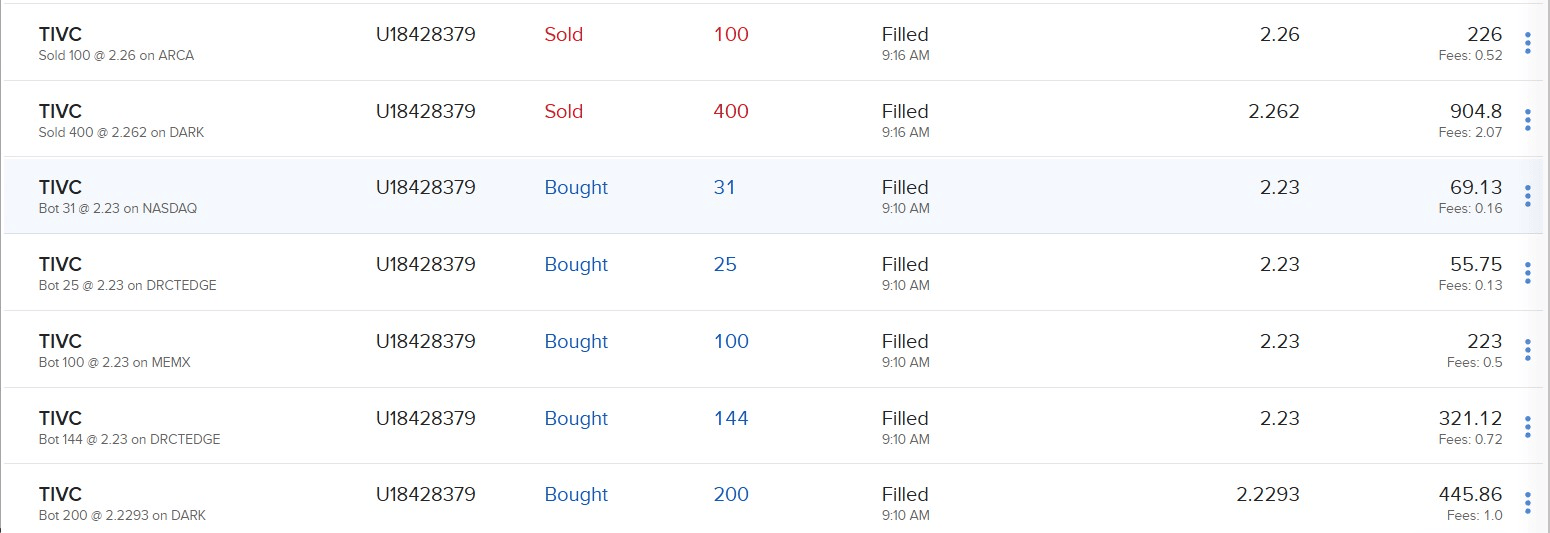Click the Filled status of Bot 25 trade

tap(905, 265)
